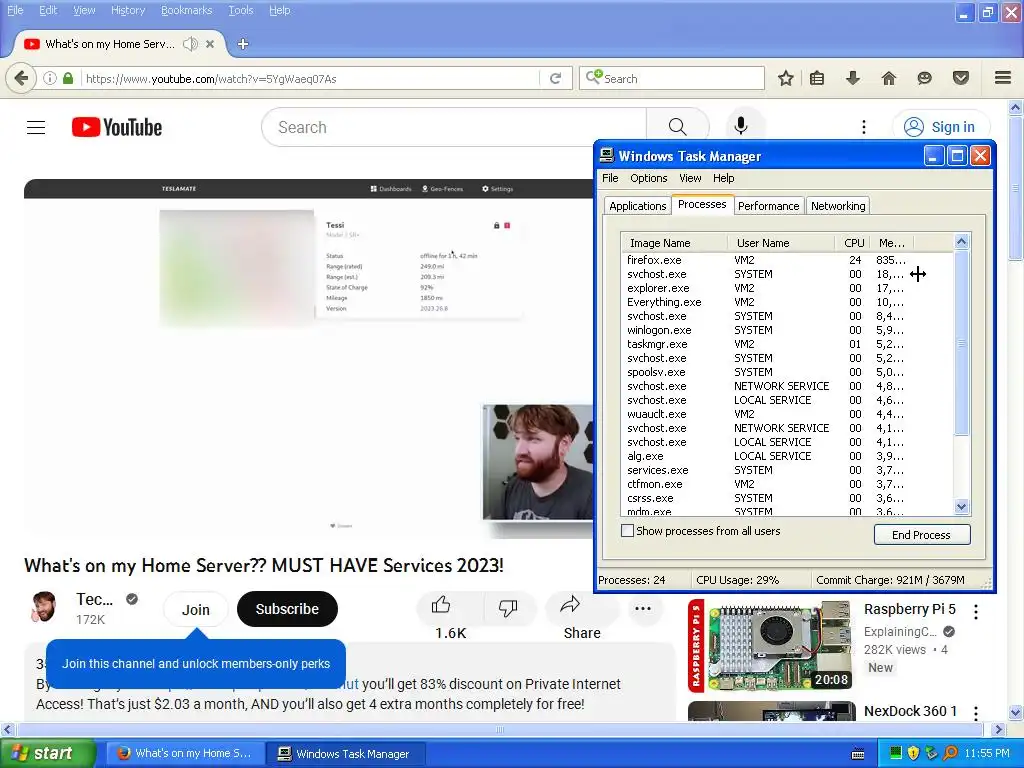Select the Processes tab
Viewport: 1024px width, 768px height.
702,204
